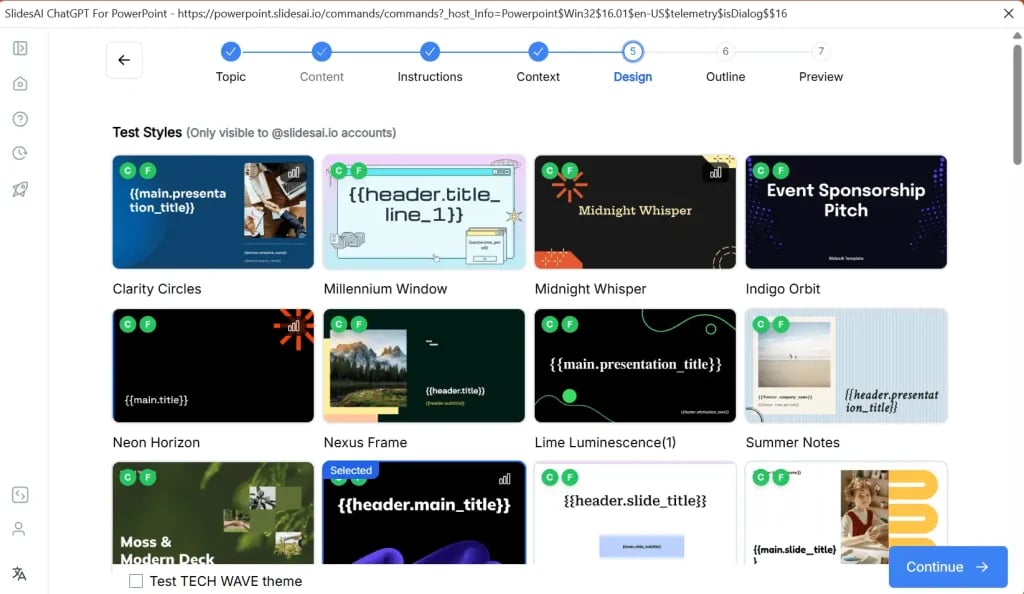Change language using the translate icon

point(20,573)
